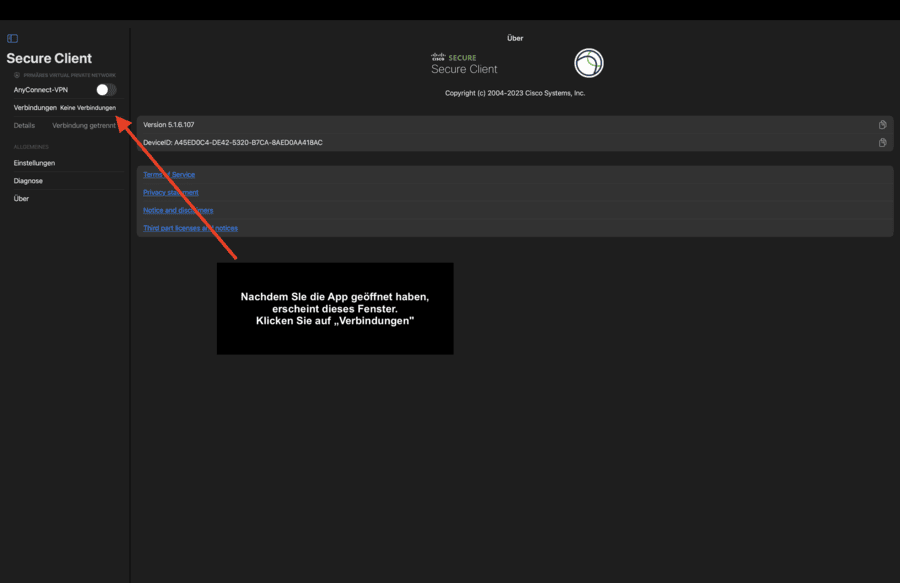Open the Terms of Service link
Viewport: 900px width, 583px height.
click(x=169, y=174)
